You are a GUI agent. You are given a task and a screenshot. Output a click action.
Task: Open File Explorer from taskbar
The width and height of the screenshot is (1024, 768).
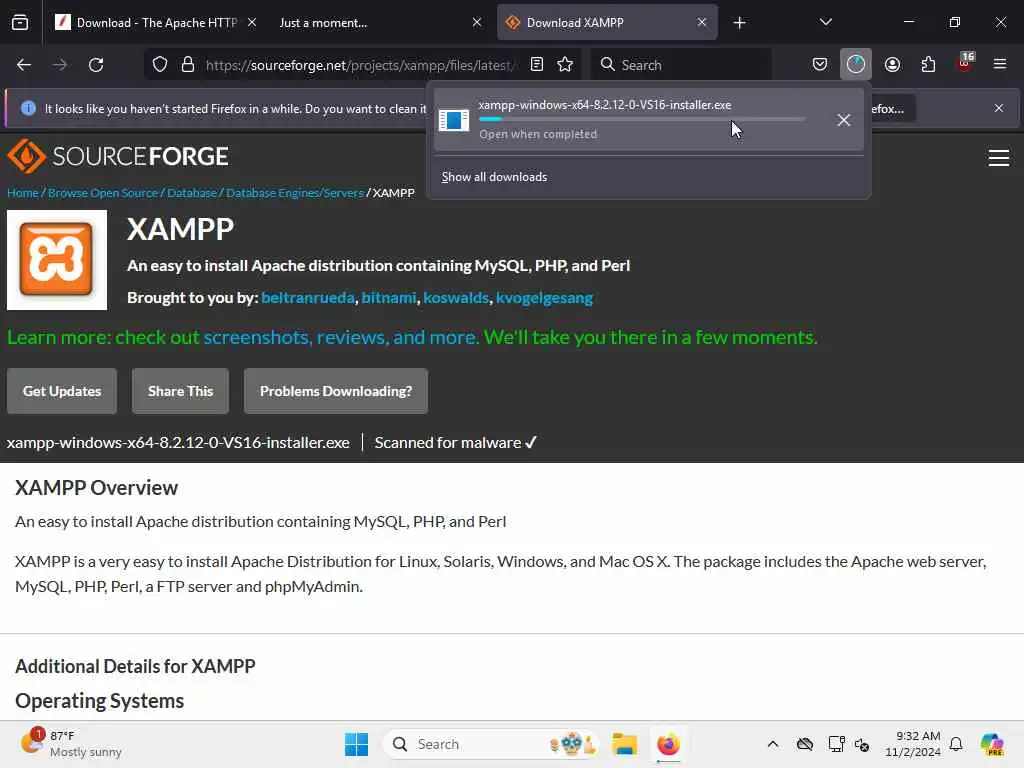[x=624, y=744]
